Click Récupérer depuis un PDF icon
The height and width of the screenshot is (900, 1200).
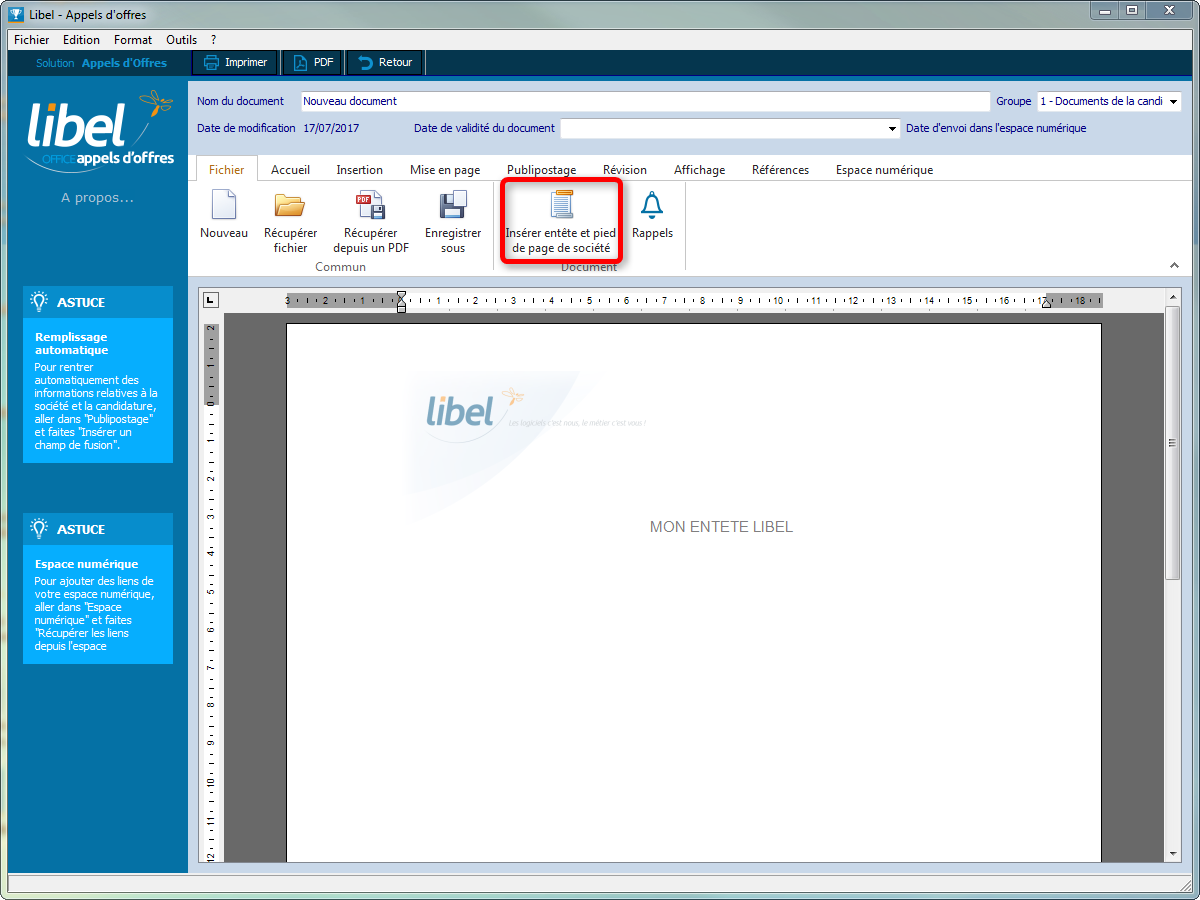[370, 205]
